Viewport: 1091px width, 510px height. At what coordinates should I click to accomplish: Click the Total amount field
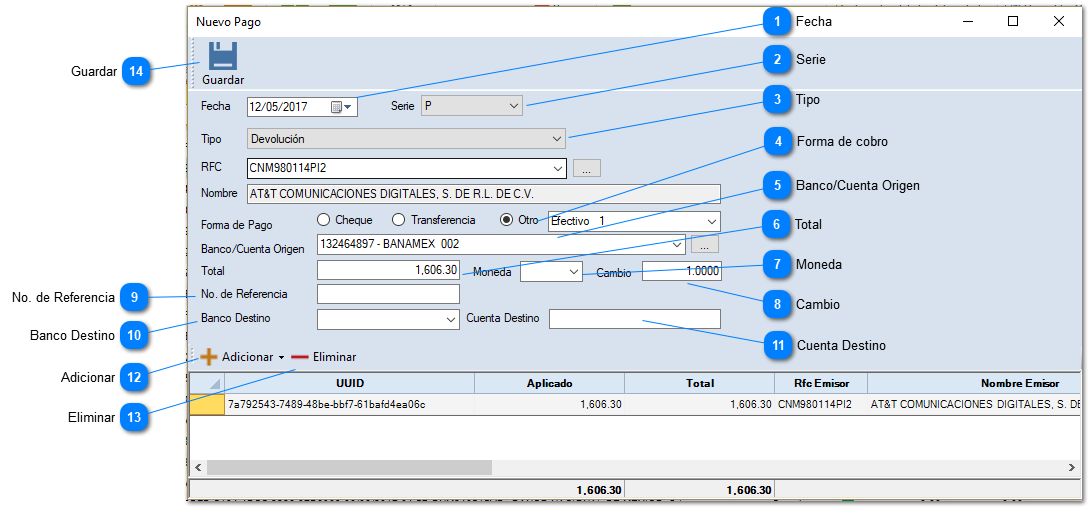coord(388,270)
